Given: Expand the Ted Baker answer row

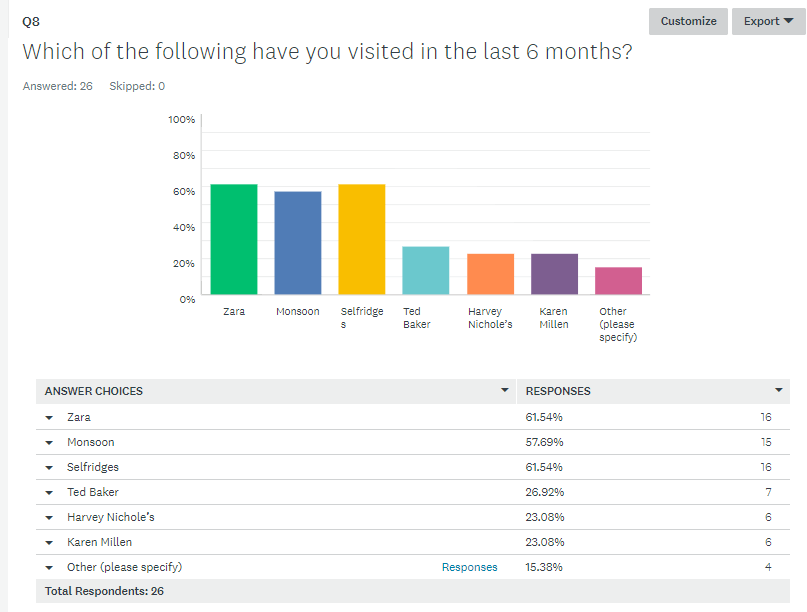Looking at the screenshot, I should point(48,492).
